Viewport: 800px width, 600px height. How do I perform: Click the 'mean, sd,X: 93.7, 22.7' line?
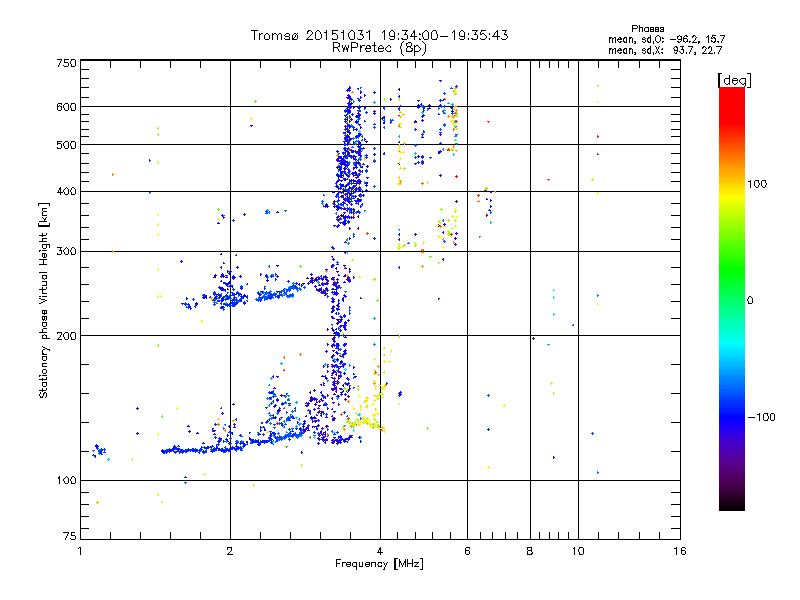point(665,50)
